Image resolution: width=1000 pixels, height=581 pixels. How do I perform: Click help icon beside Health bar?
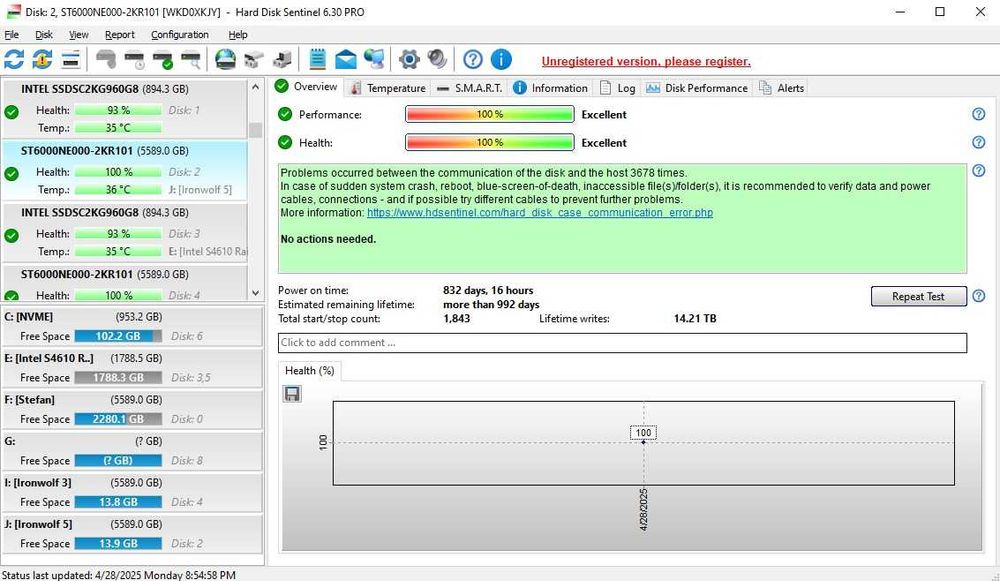(978, 142)
